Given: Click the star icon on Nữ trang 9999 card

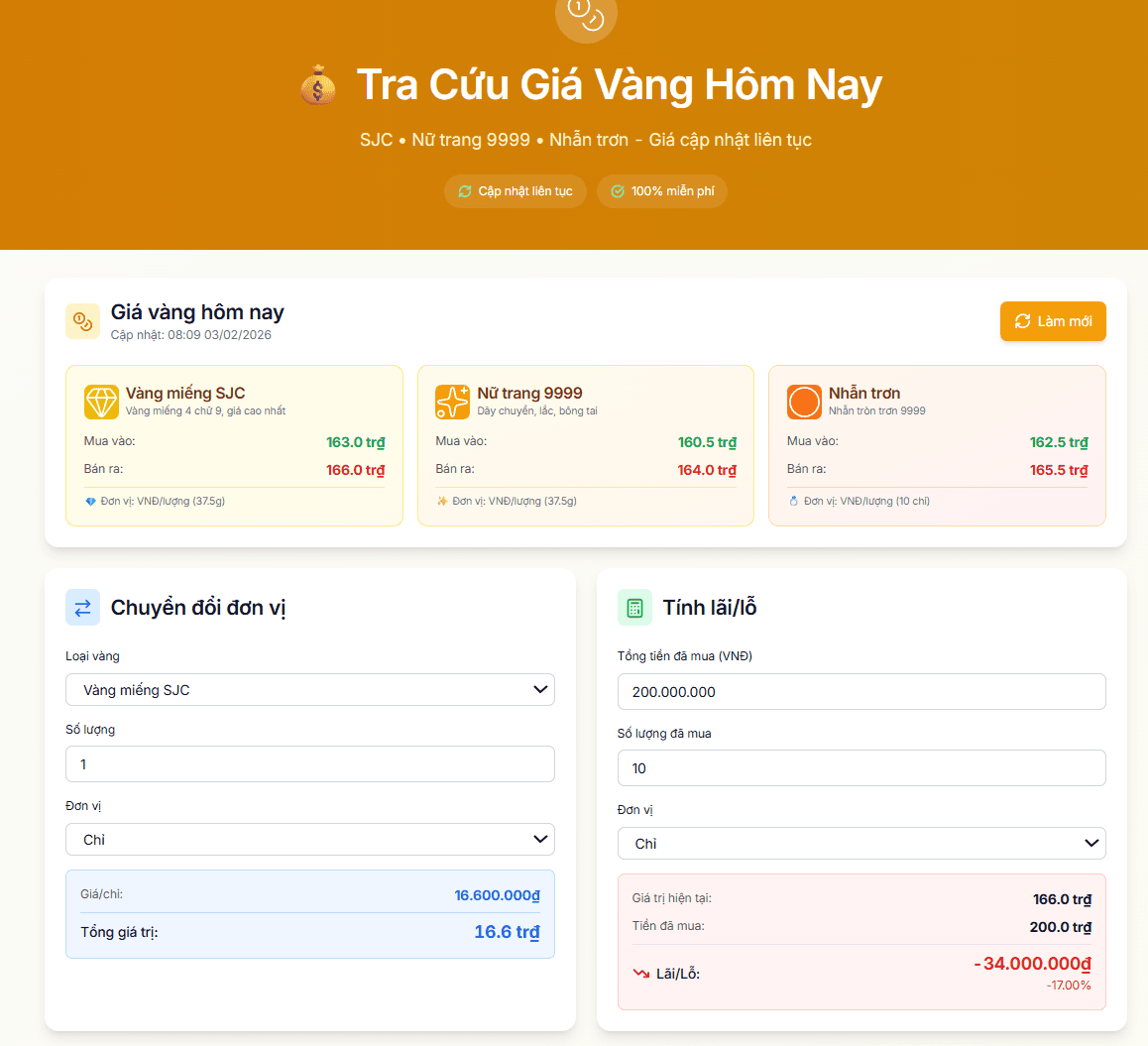Looking at the screenshot, I should 453,402.
